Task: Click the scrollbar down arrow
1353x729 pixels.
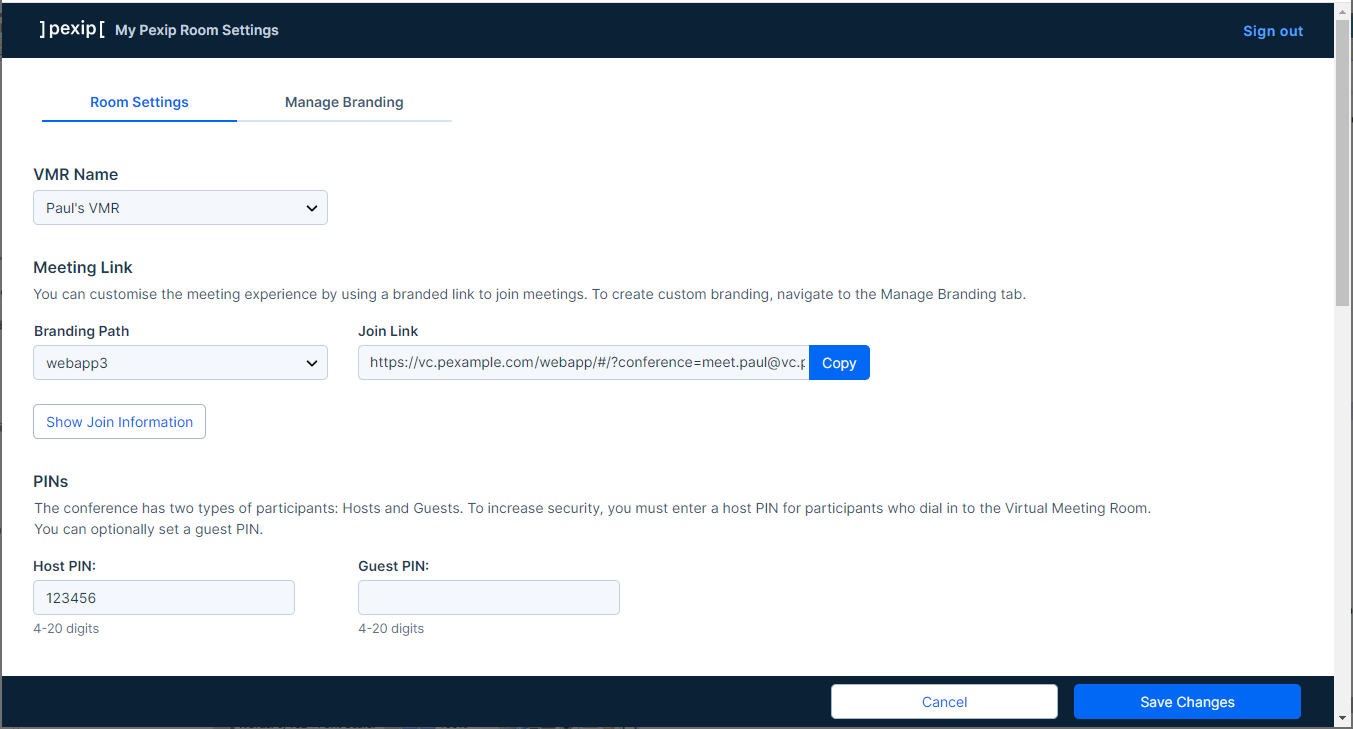Action: (x=1343, y=717)
